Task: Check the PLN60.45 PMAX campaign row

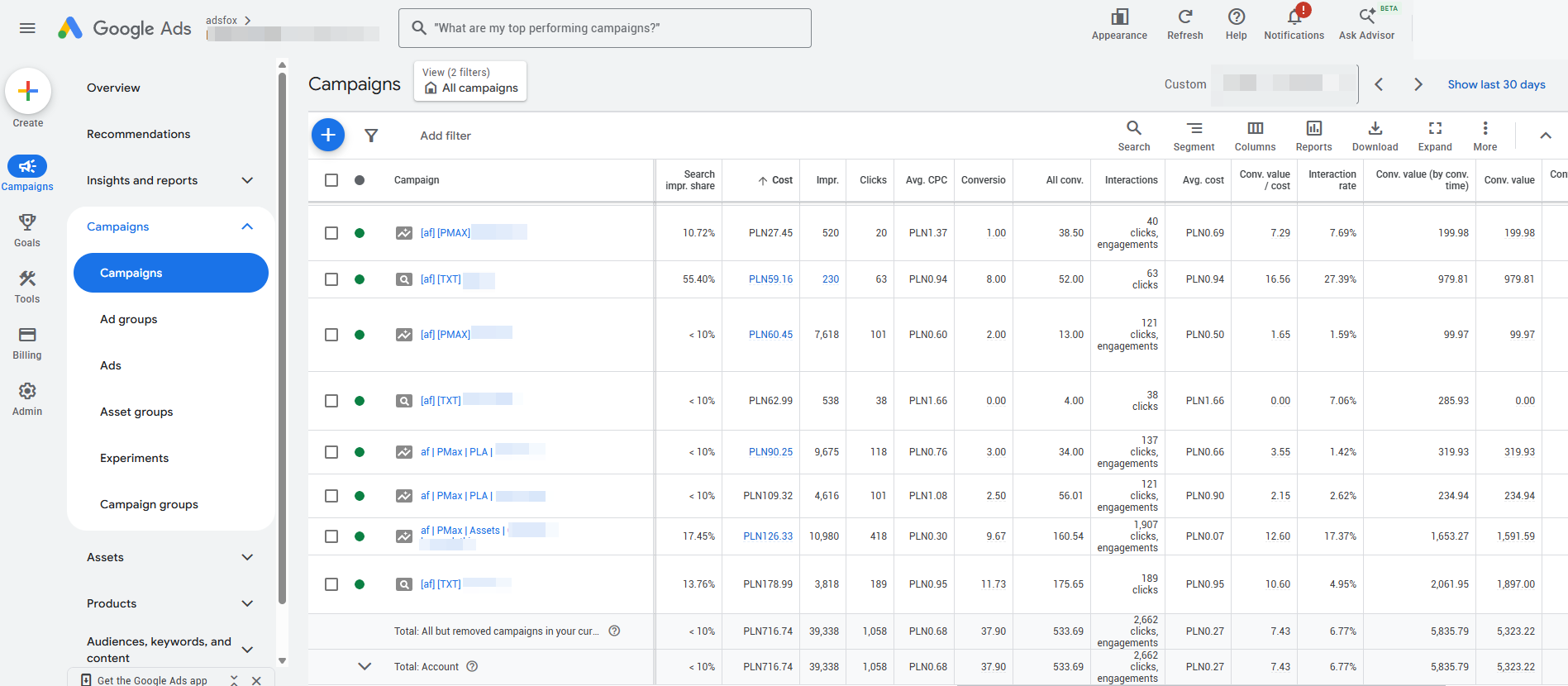Action: click(x=331, y=335)
